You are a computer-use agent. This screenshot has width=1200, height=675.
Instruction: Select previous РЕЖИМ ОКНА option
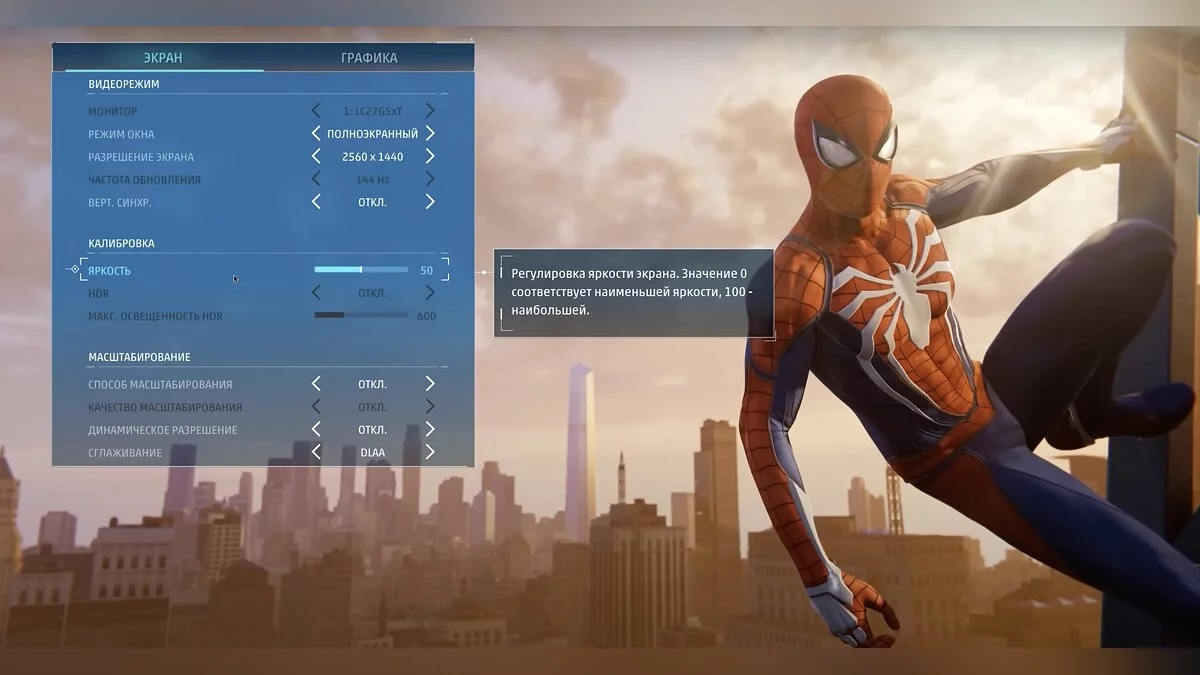coord(316,133)
